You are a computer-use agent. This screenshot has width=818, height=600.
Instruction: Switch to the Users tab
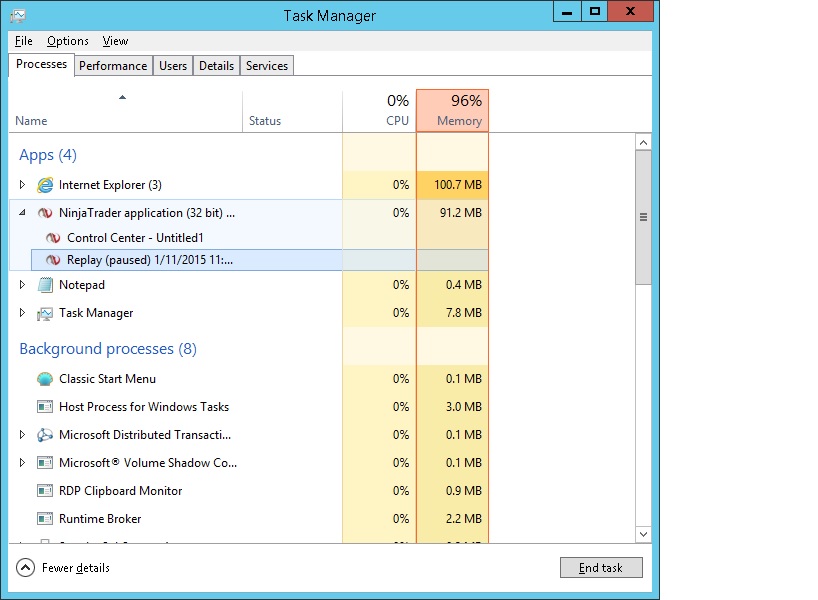click(x=173, y=66)
